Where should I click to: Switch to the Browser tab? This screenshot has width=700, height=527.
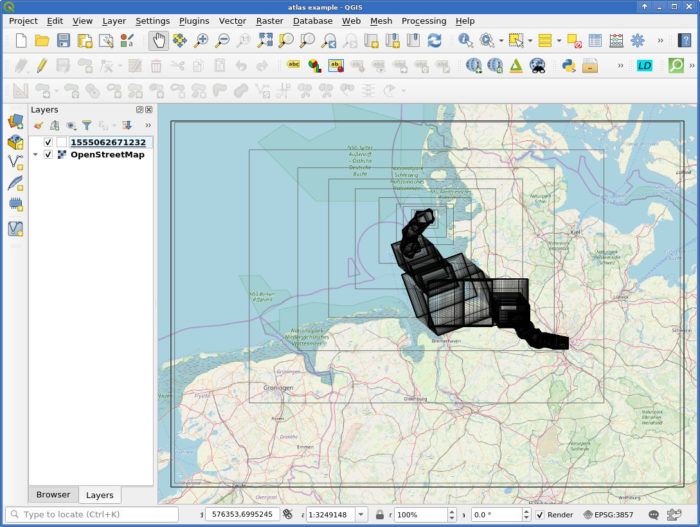tap(53, 495)
